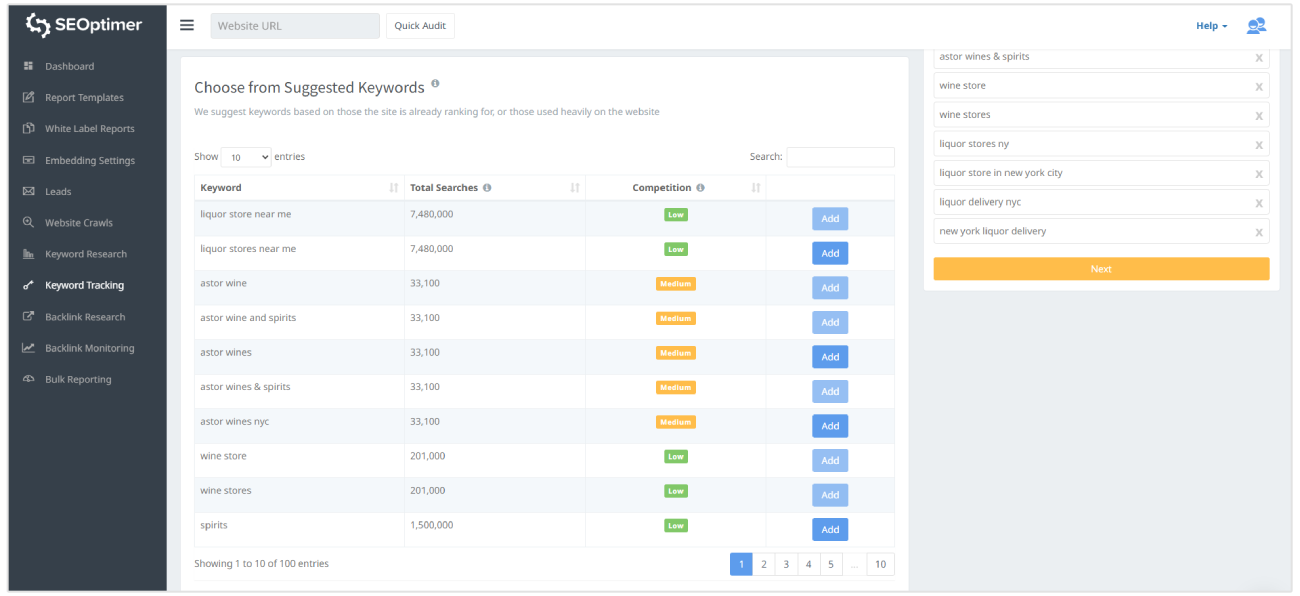Screen dimensions: 1300x596
Task: Go to page 3 of results
Action: [x=786, y=564]
